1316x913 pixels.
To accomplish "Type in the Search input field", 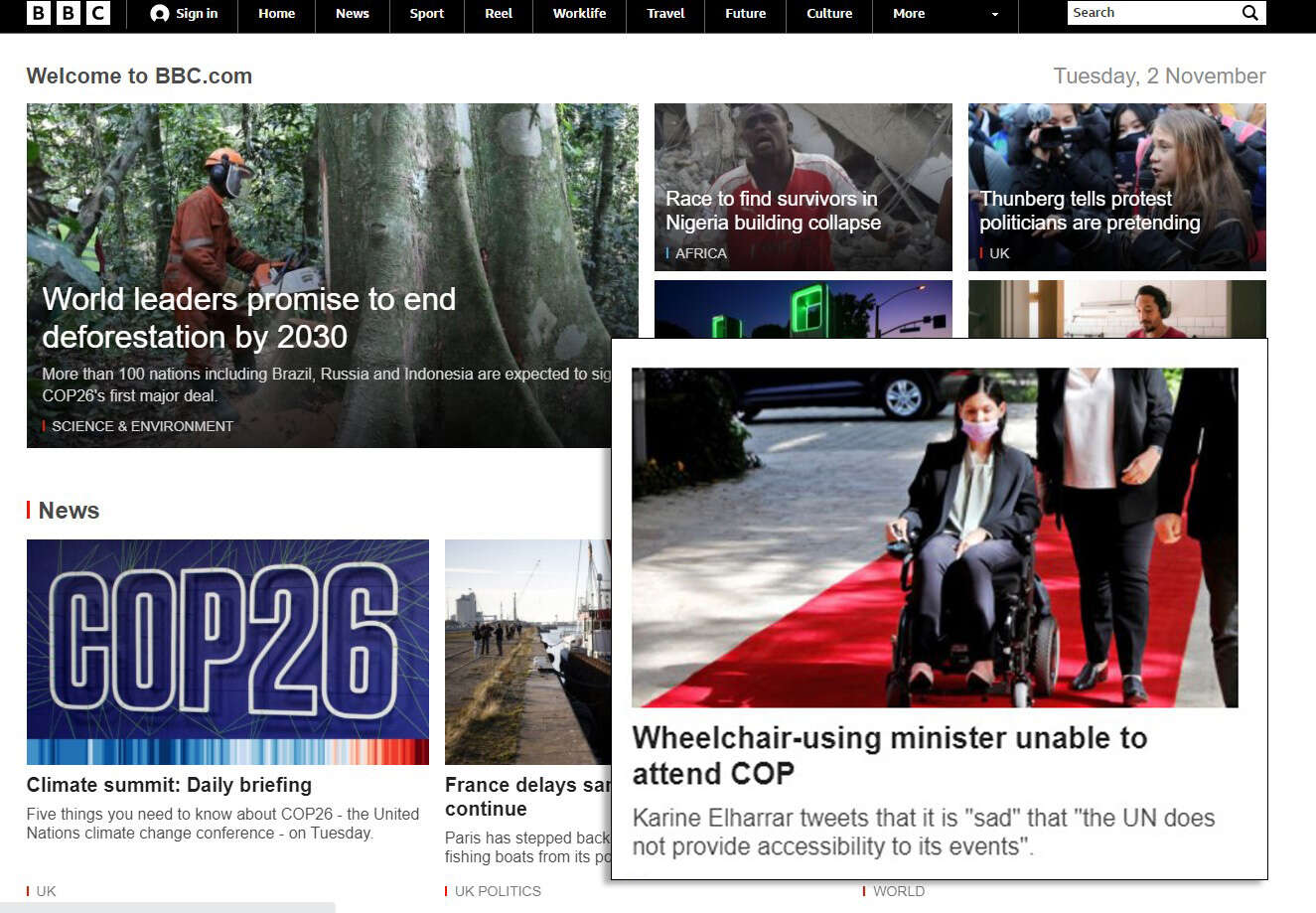I will click(1150, 13).
